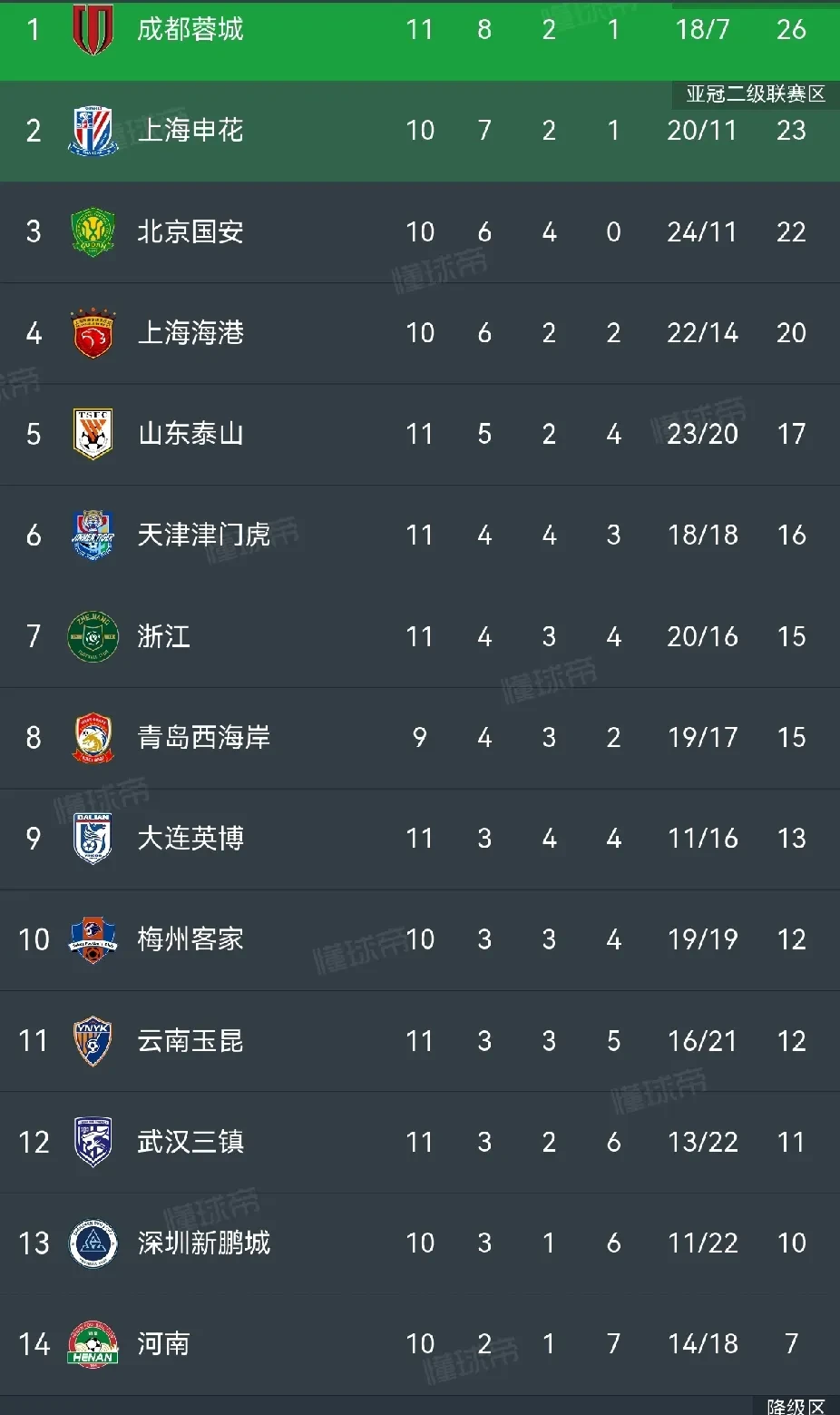The width and height of the screenshot is (840, 1415).
Task: Open the Wuhan Three Towns (武汉三镇) crest
Action: point(93,1142)
